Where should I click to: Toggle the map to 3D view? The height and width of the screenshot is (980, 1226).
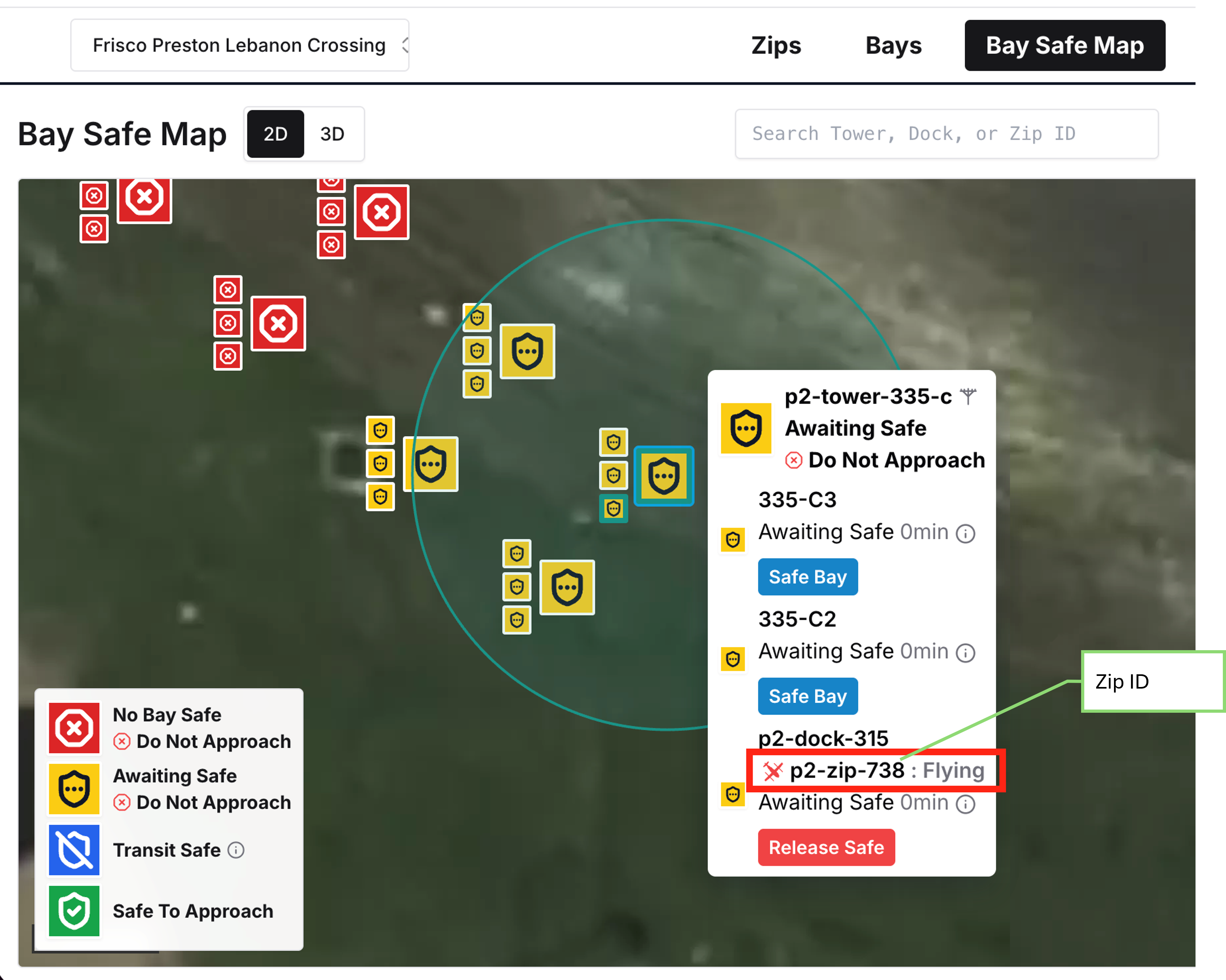pyautogui.click(x=332, y=134)
